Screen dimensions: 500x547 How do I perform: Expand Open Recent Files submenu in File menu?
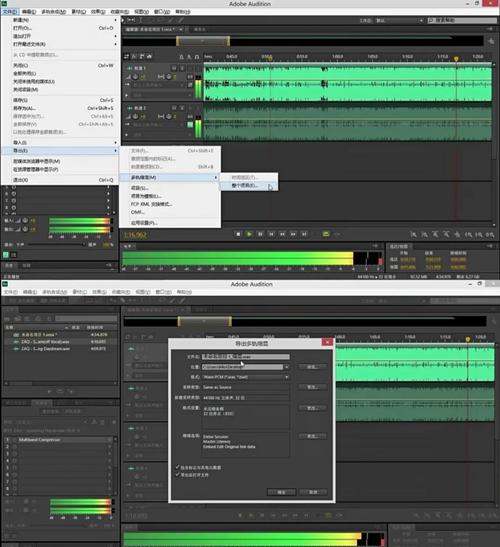(115, 44)
